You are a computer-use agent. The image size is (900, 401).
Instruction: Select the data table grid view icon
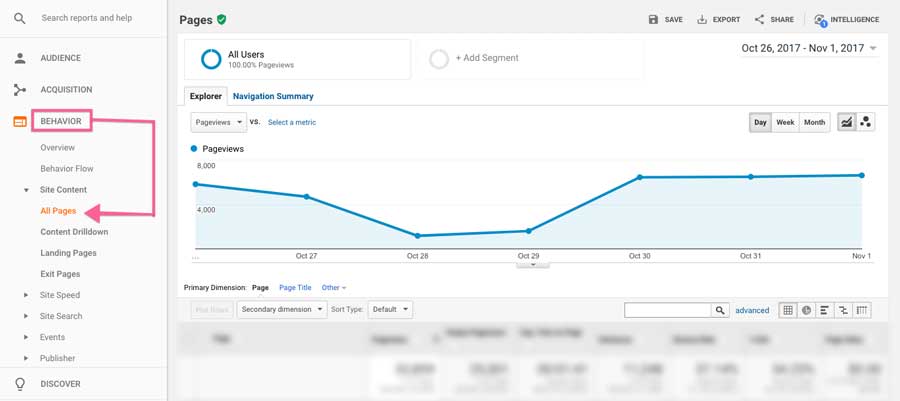coord(788,310)
